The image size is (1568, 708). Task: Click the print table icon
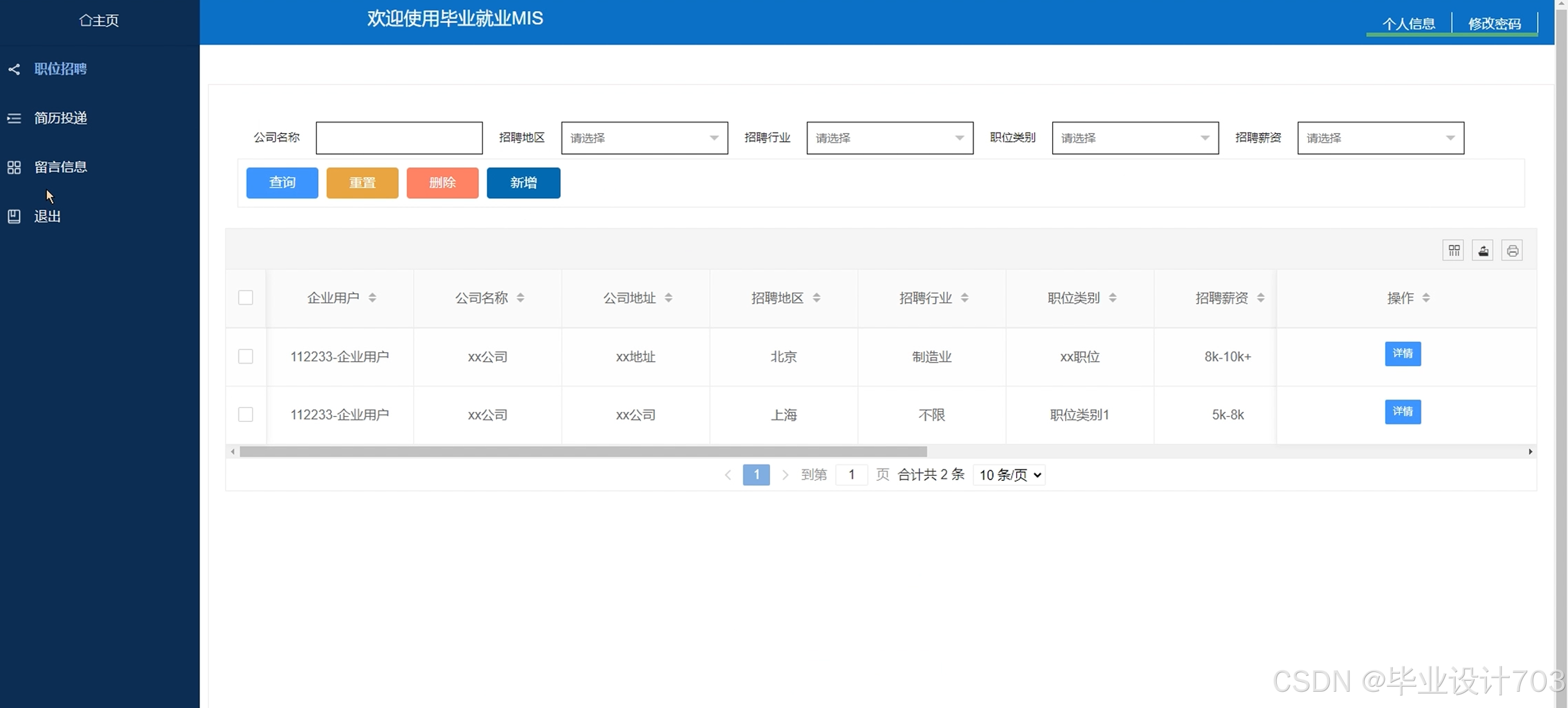click(x=1512, y=251)
